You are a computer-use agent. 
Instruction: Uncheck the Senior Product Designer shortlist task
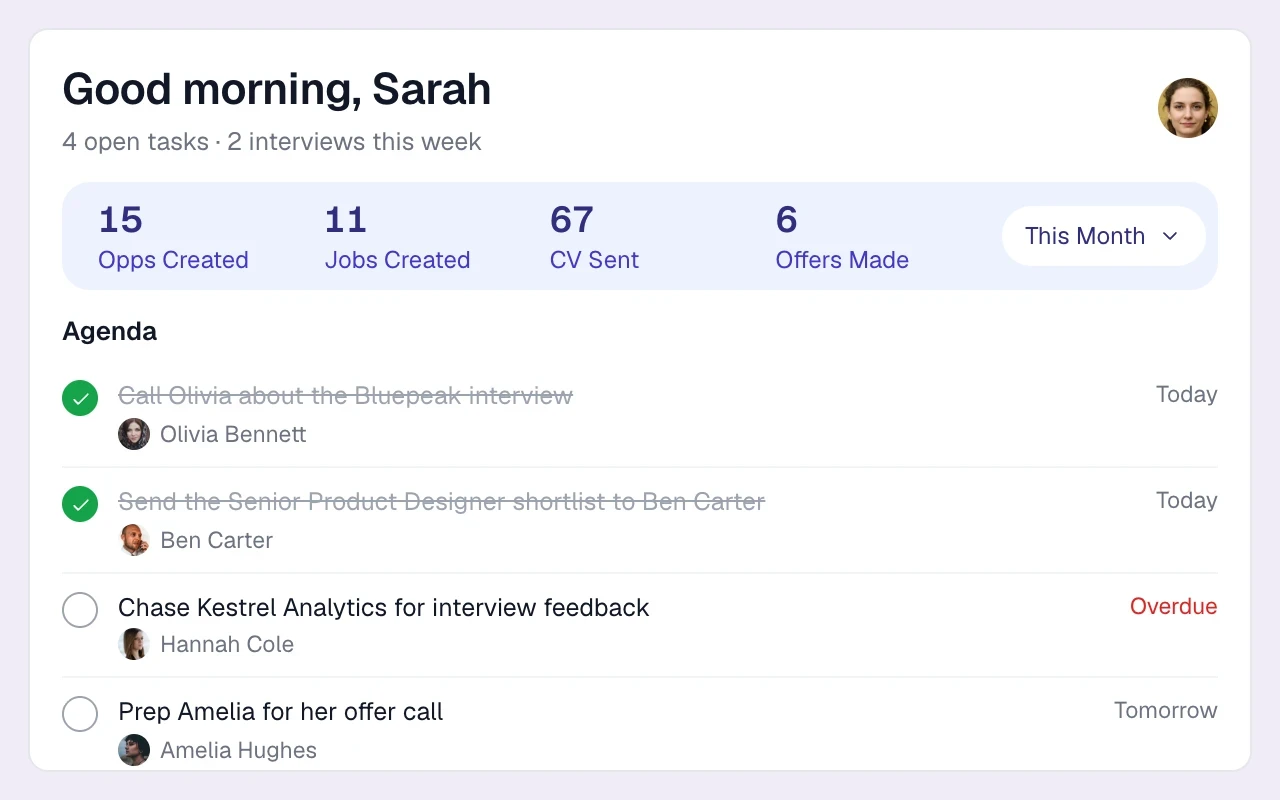80,504
